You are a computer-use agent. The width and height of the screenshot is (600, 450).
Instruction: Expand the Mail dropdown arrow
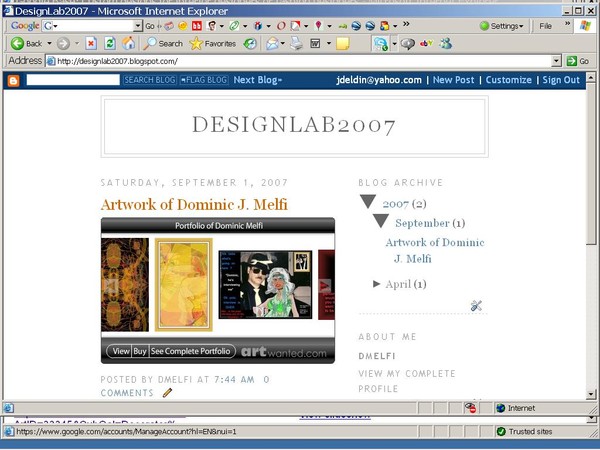point(283,44)
